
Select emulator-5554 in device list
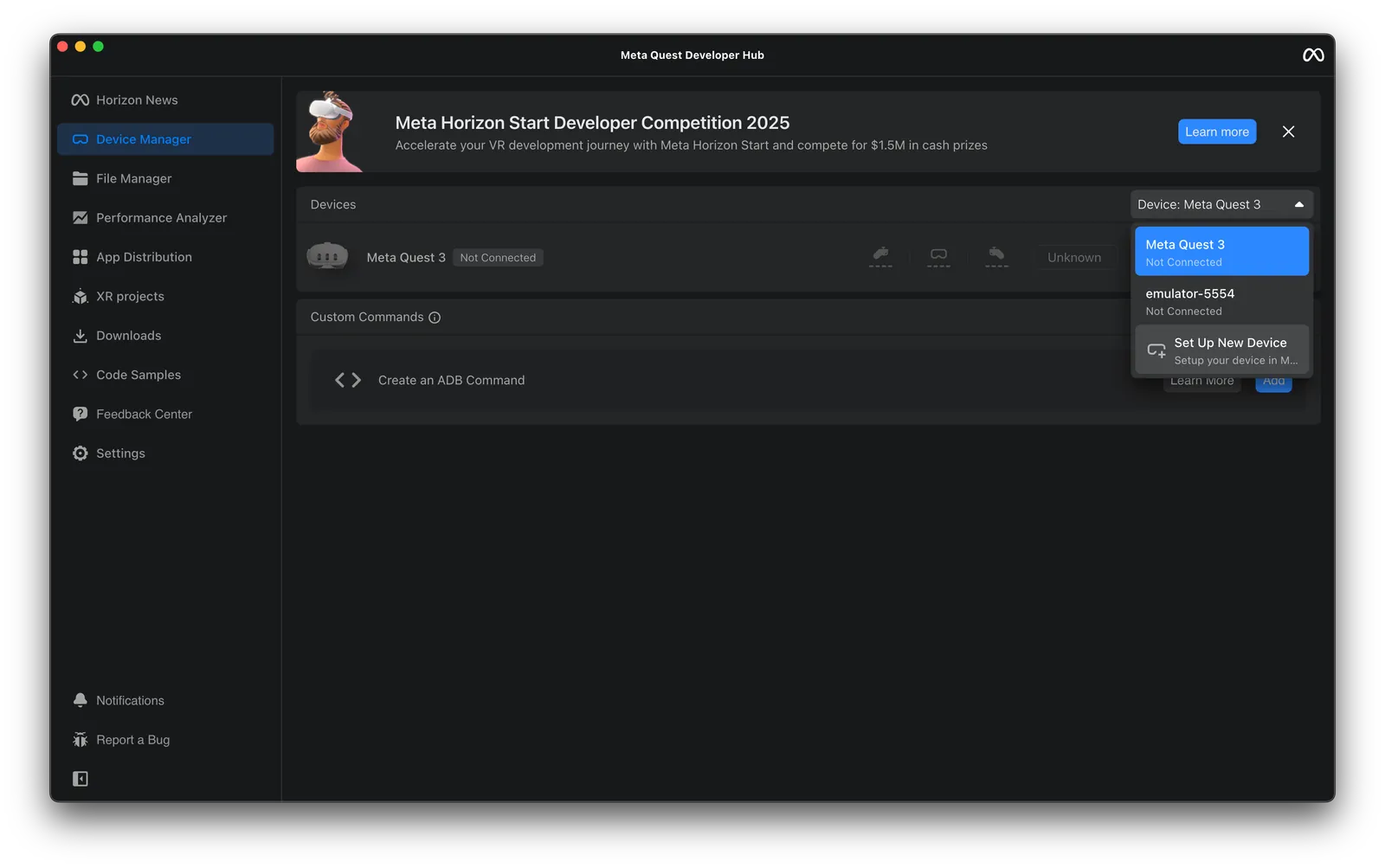1221,301
